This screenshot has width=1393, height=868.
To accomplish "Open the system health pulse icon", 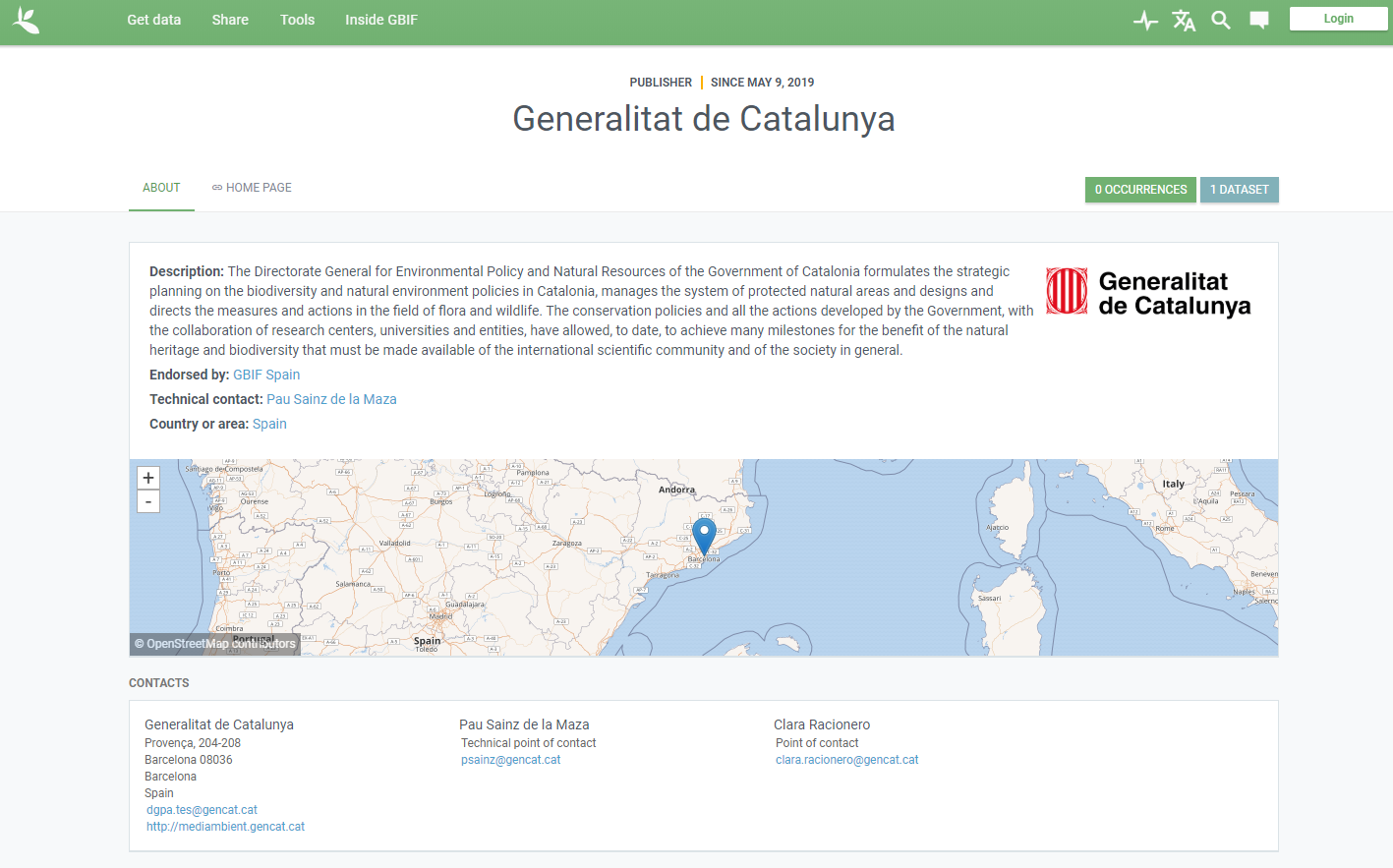I will tap(1145, 21).
